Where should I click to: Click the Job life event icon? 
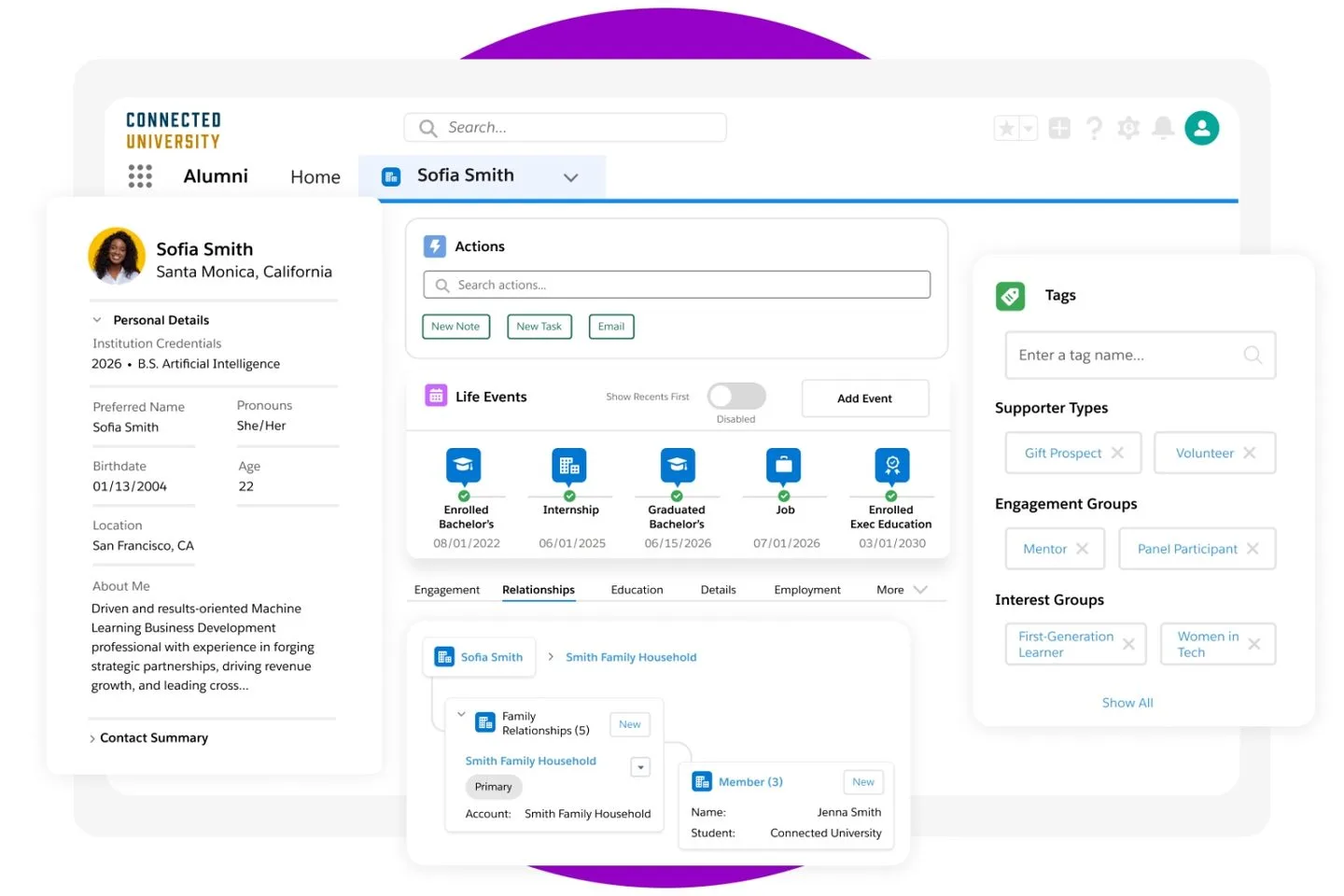784,465
